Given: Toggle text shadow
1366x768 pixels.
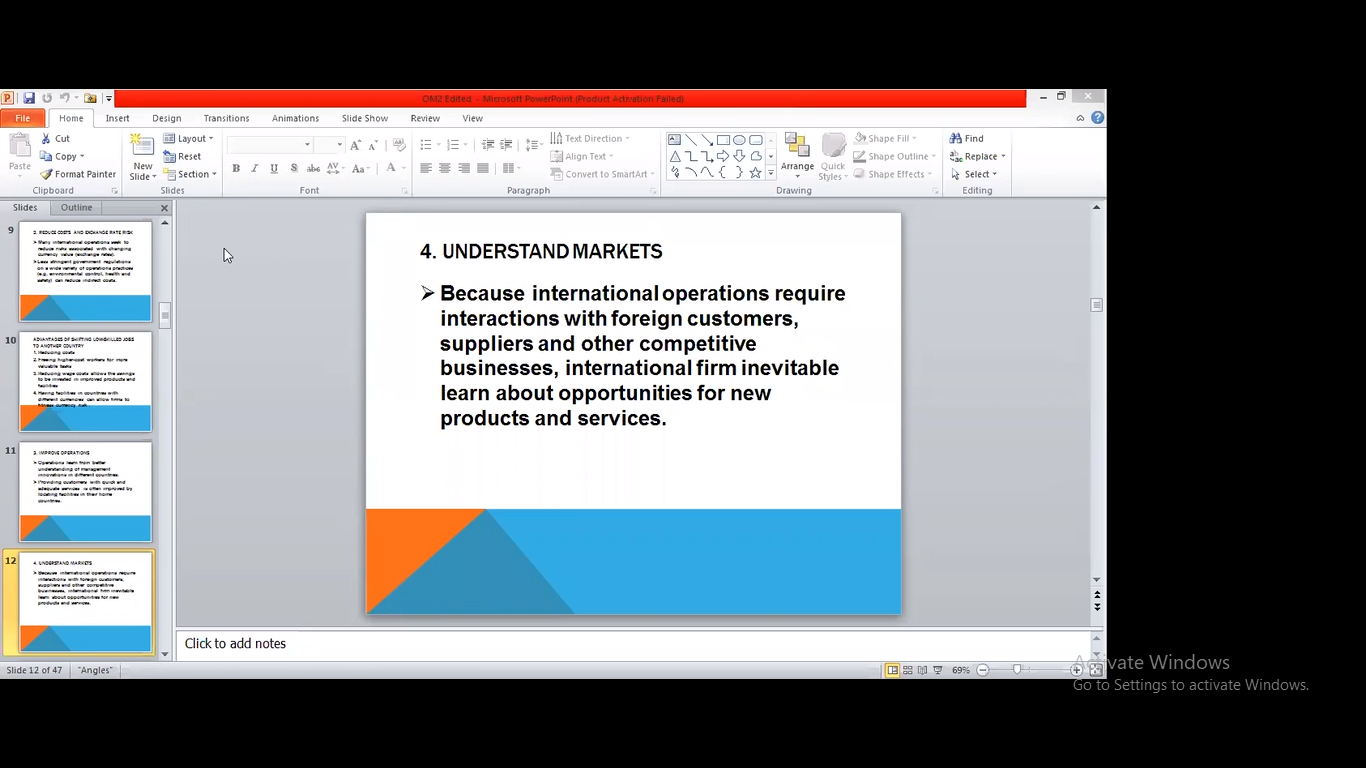Looking at the screenshot, I should click(x=293, y=168).
